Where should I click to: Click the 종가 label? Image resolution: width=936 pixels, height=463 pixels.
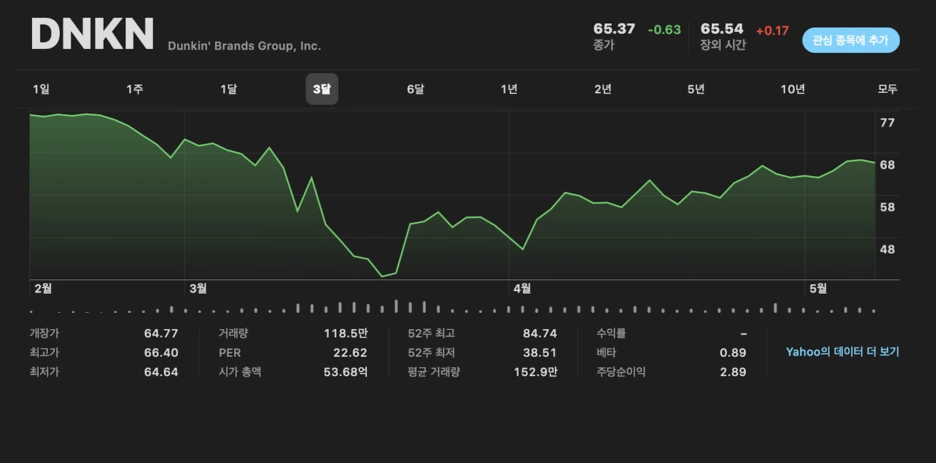[602, 45]
